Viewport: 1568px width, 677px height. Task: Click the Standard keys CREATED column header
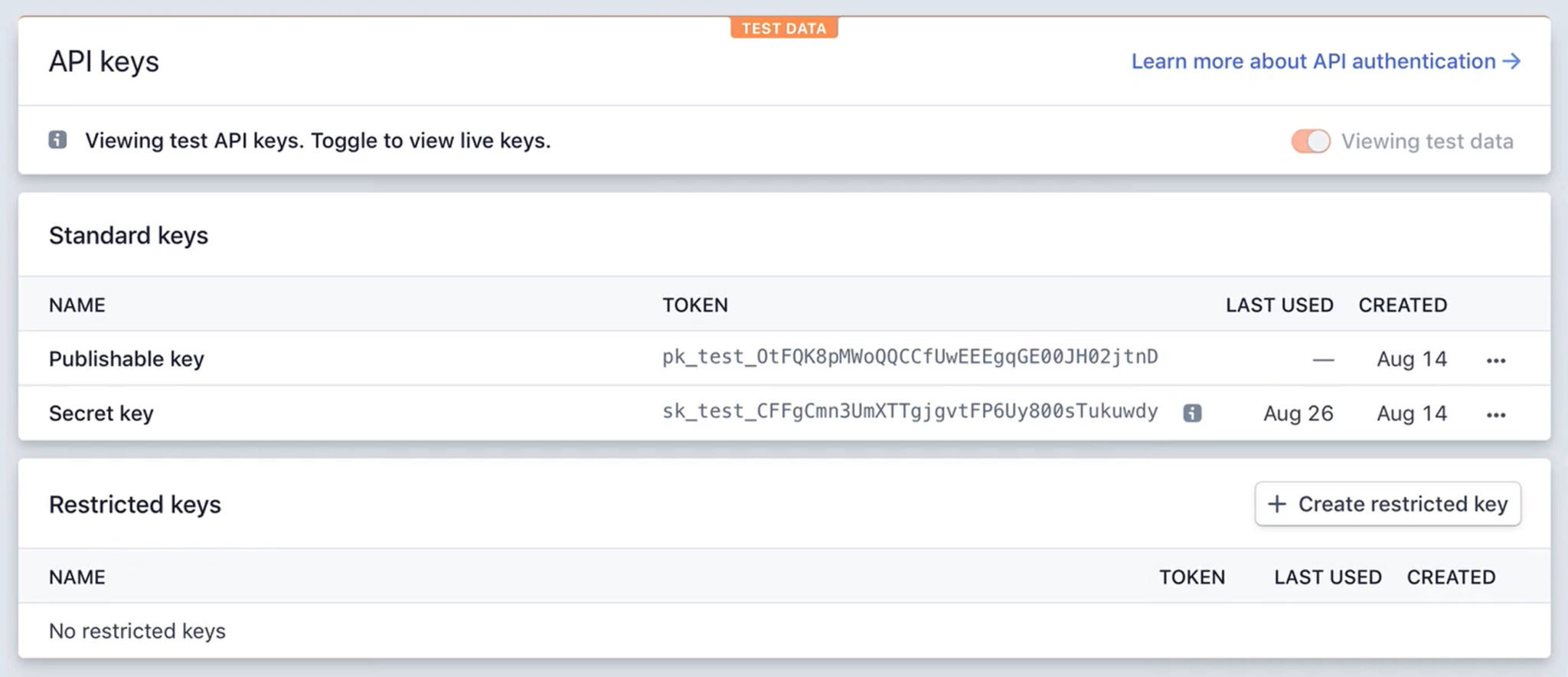[x=1403, y=305]
